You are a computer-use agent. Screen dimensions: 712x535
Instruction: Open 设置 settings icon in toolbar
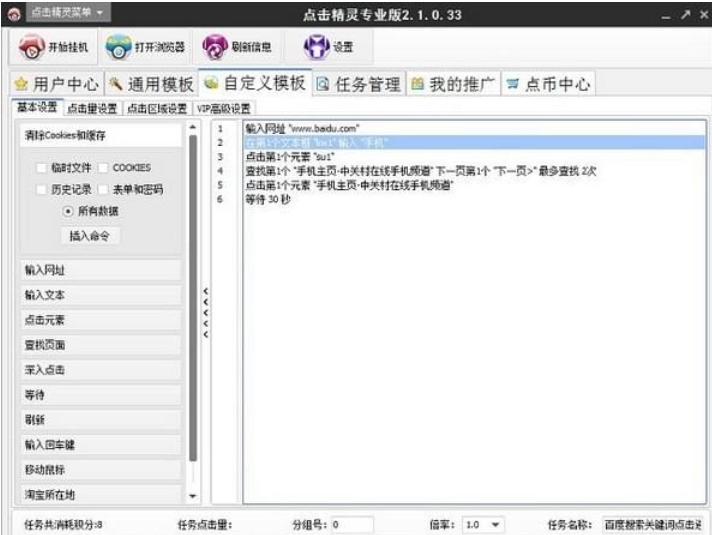coord(316,47)
